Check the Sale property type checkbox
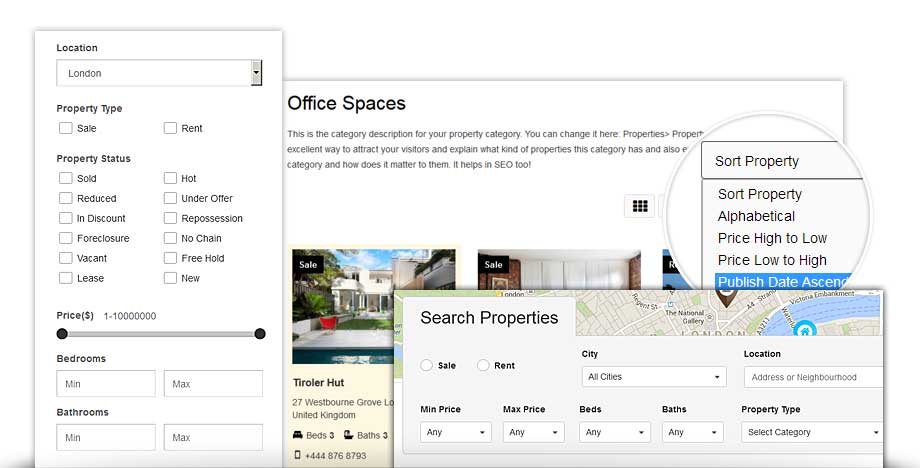920x468 pixels. tap(66, 128)
